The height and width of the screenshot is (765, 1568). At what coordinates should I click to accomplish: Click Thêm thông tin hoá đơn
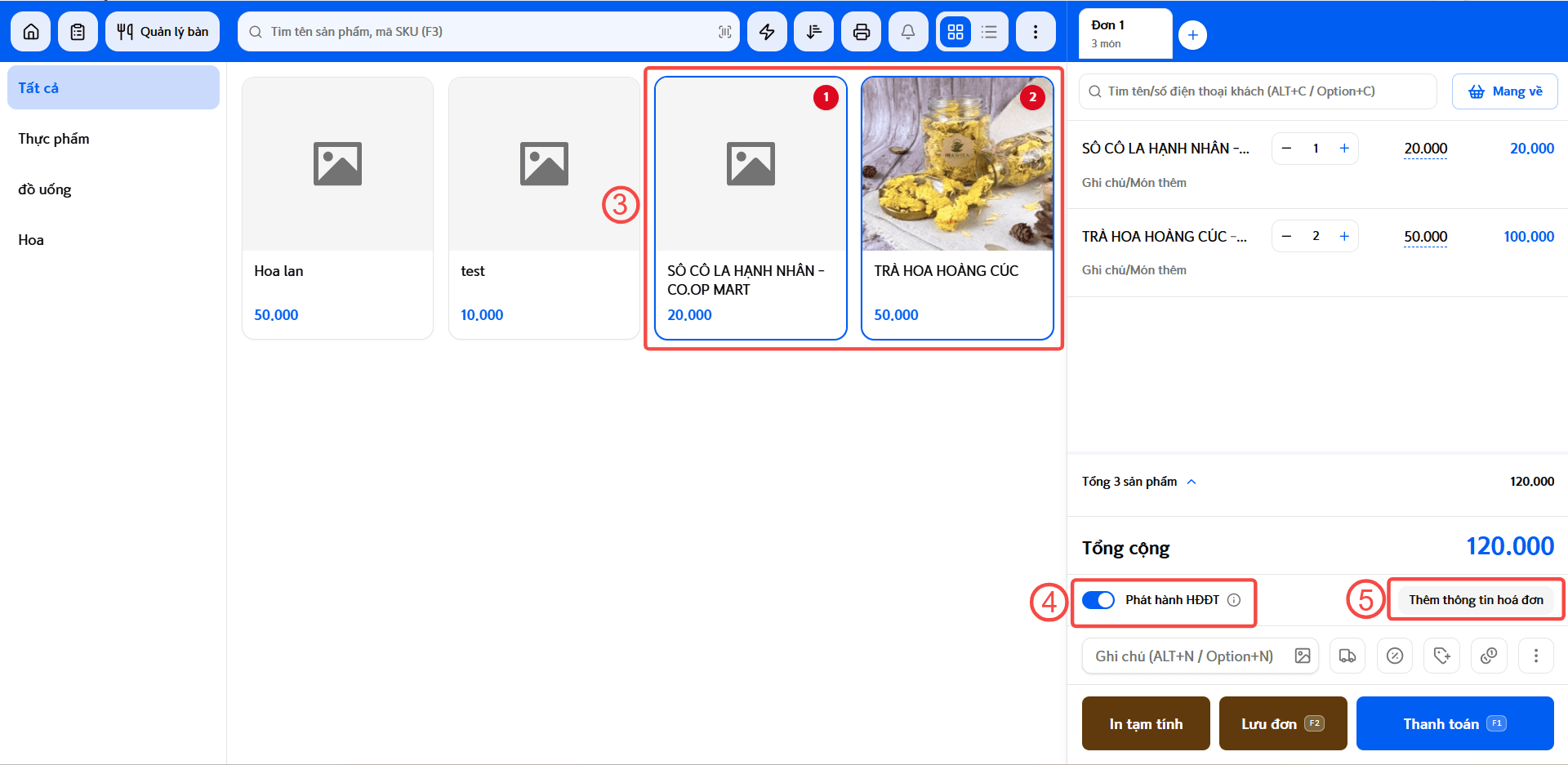point(1476,600)
